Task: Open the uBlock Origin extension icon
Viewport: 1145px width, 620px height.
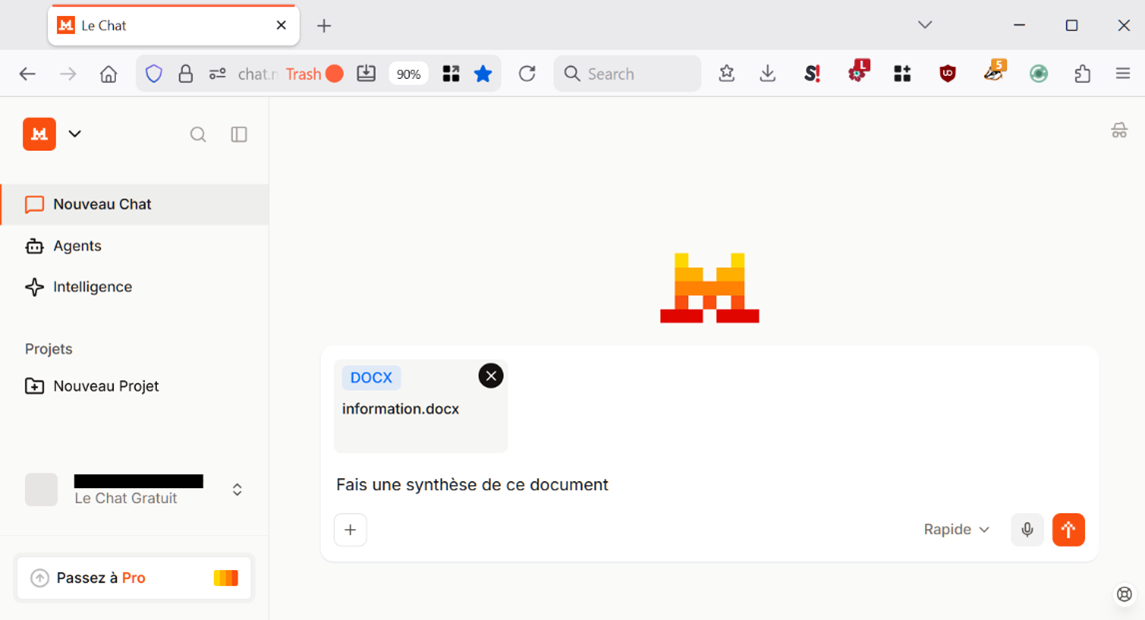Action: [946, 73]
